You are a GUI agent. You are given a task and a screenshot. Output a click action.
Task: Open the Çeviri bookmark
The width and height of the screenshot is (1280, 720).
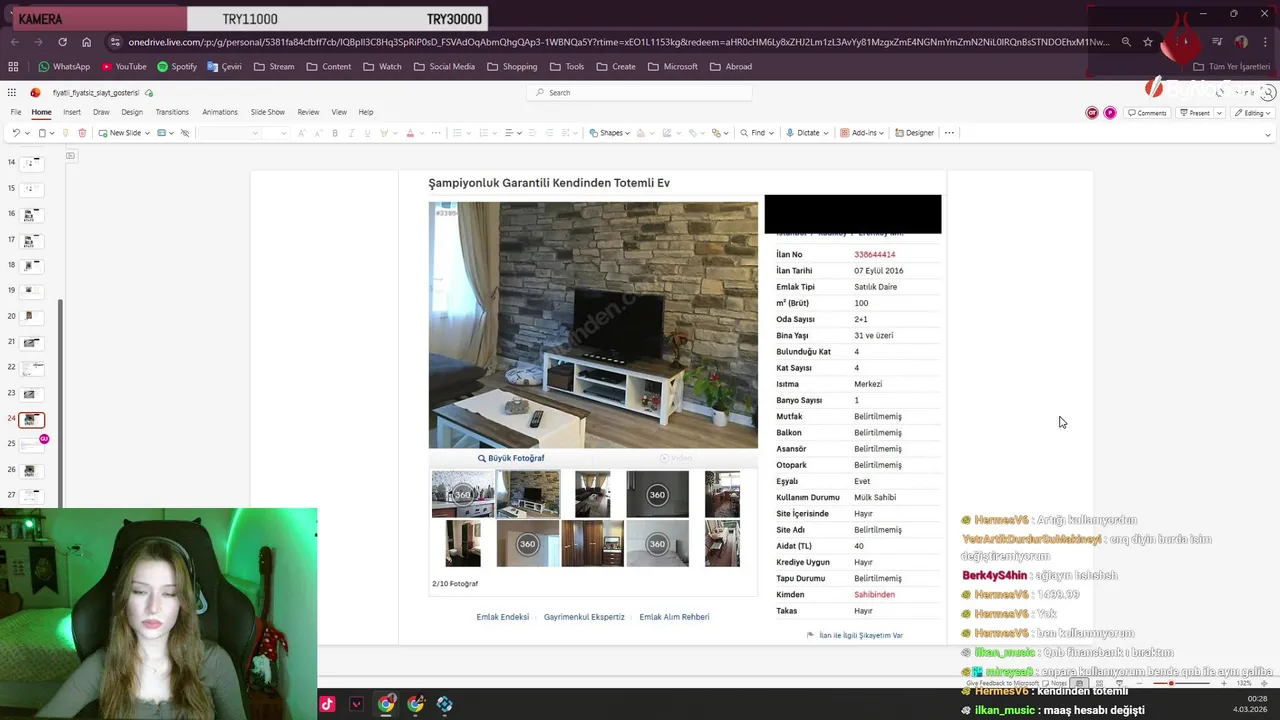(224, 67)
